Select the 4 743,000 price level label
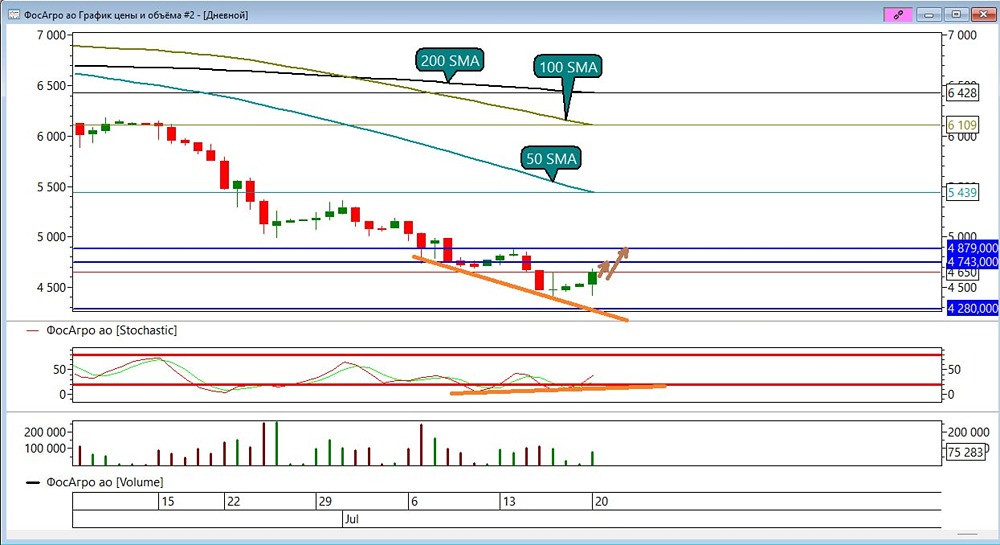 pyautogui.click(x=972, y=262)
